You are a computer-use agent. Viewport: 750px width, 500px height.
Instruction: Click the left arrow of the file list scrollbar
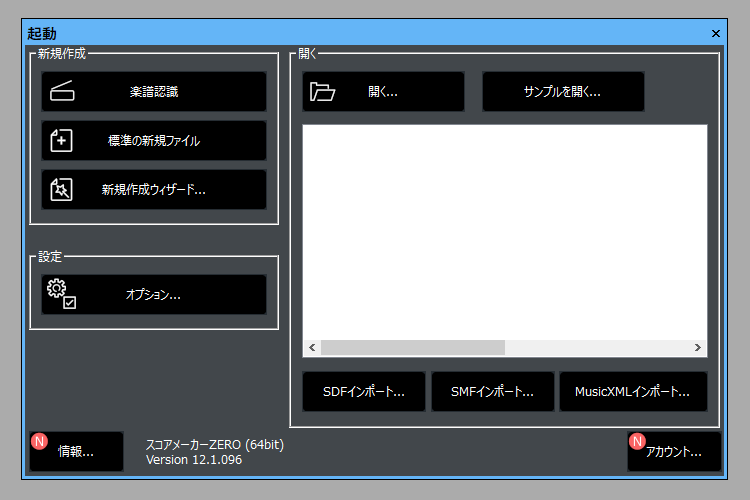pyautogui.click(x=312, y=347)
